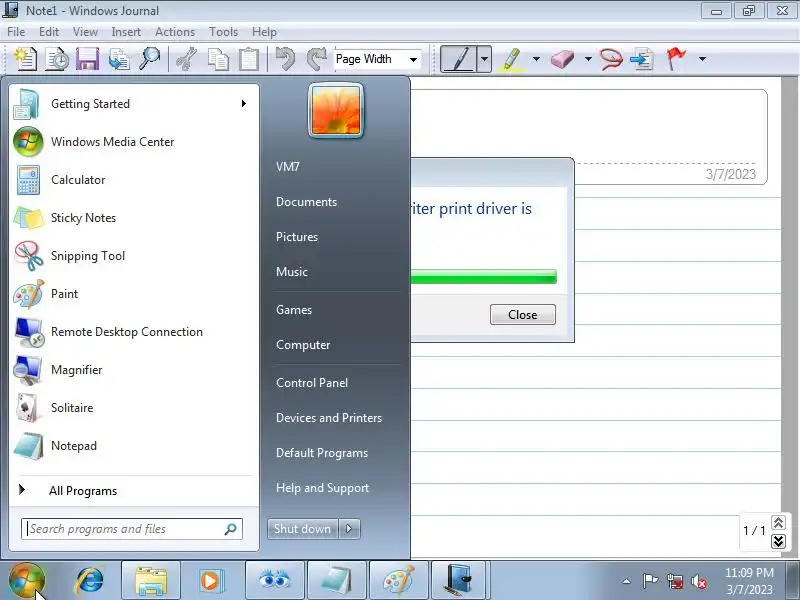Select the Lasso selection tool
800x600 pixels.
coord(610,59)
